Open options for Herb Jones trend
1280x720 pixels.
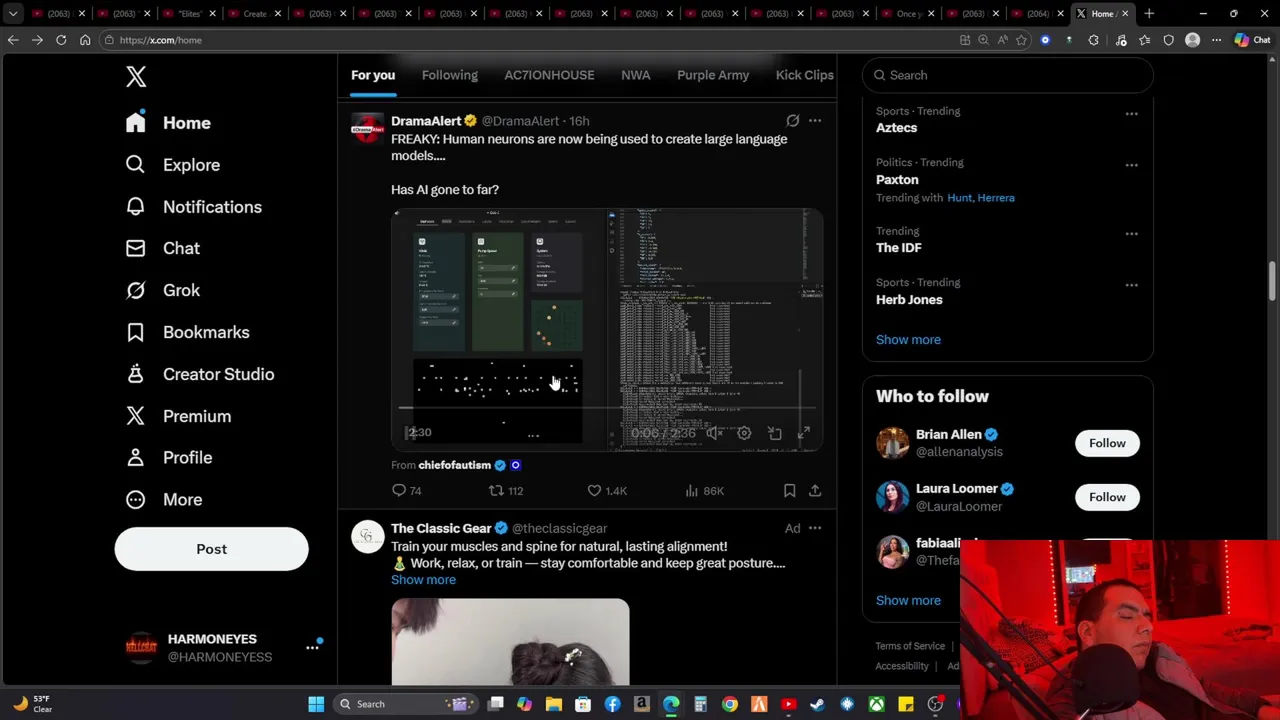1131,285
